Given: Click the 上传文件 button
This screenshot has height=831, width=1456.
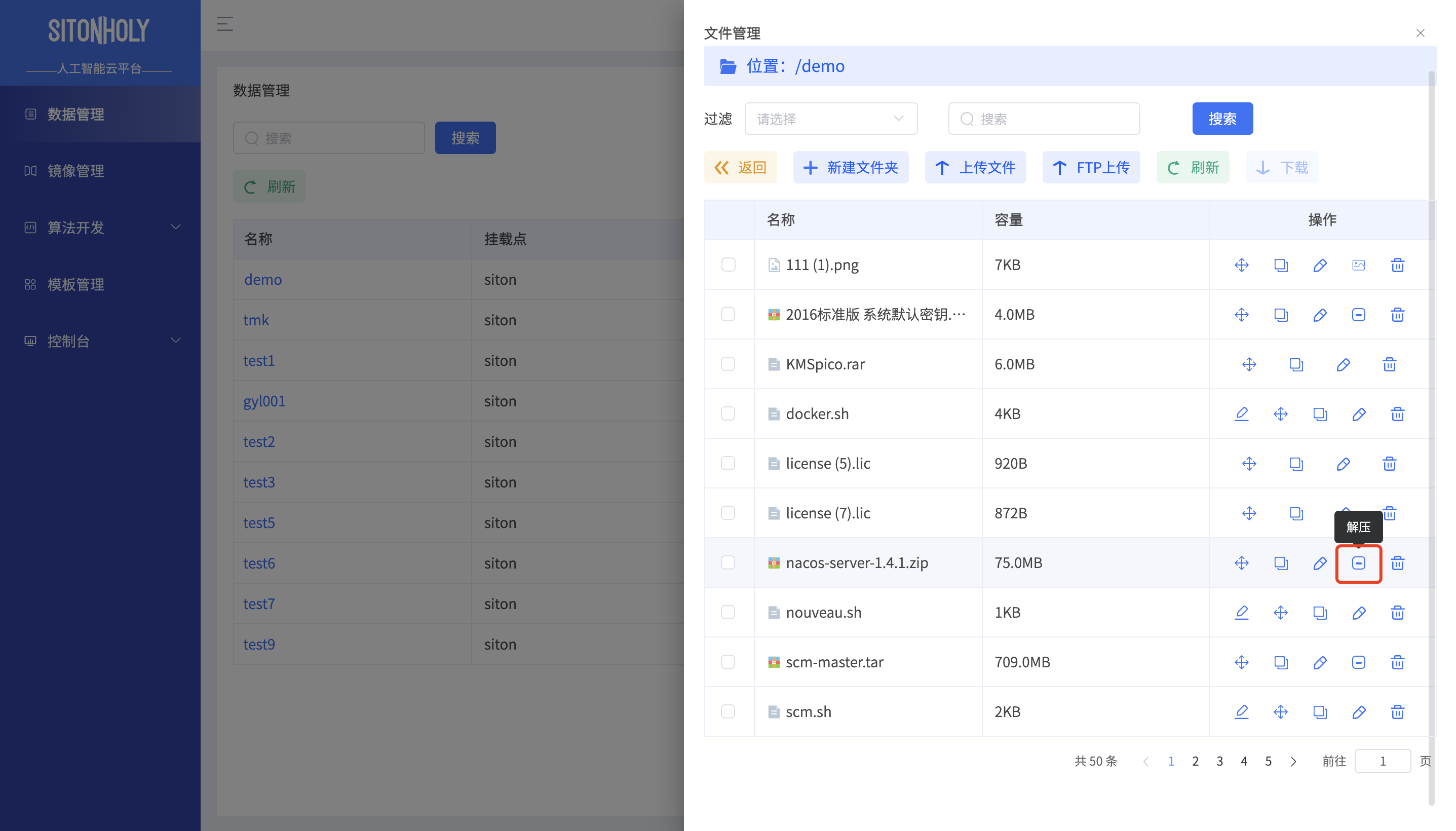Looking at the screenshot, I should pyautogui.click(x=975, y=167).
